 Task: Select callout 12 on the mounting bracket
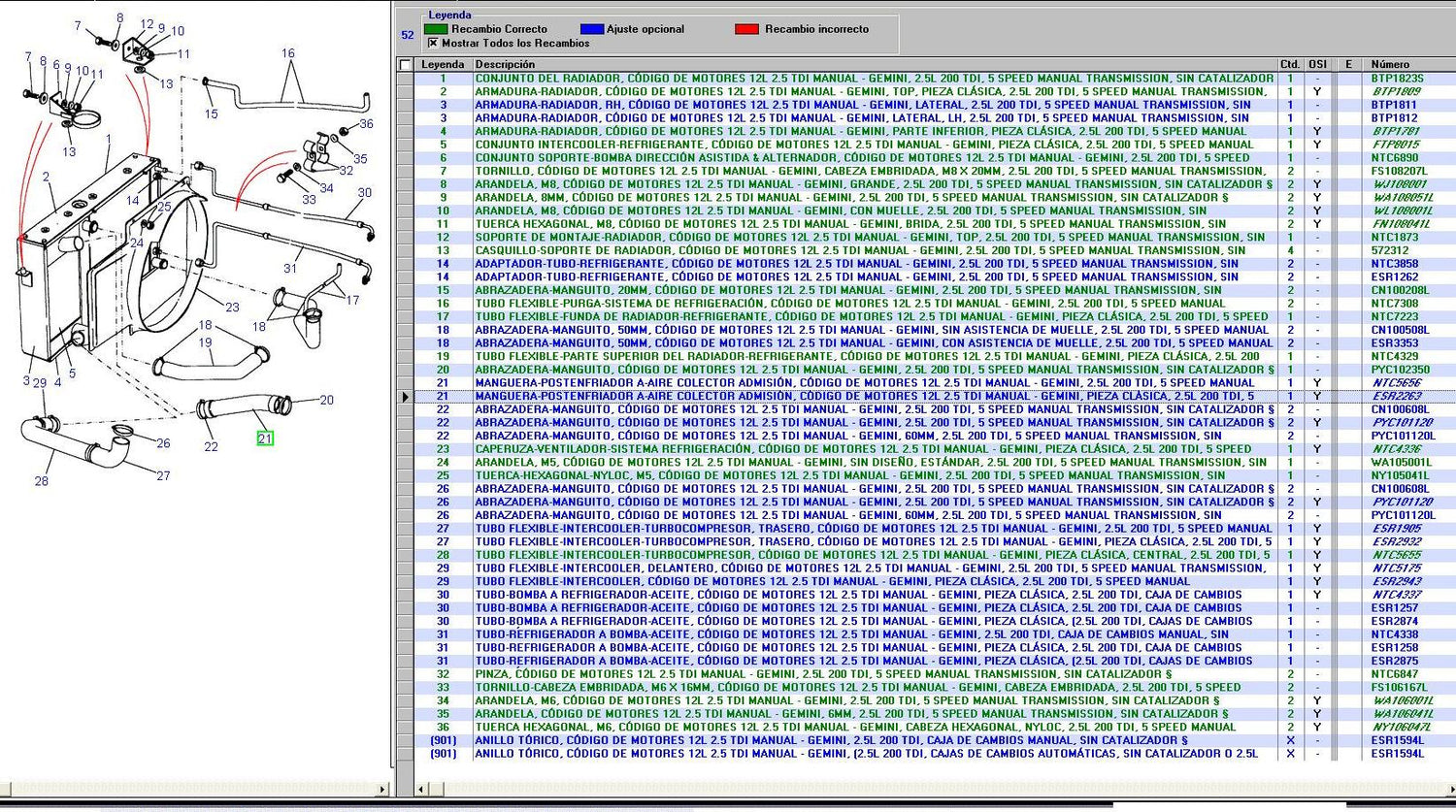(x=147, y=24)
